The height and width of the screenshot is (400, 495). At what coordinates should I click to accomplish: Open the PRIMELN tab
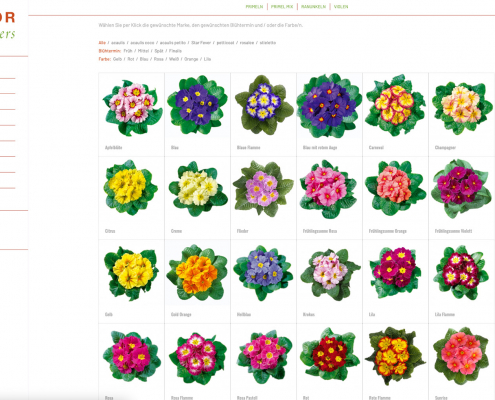pos(254,7)
